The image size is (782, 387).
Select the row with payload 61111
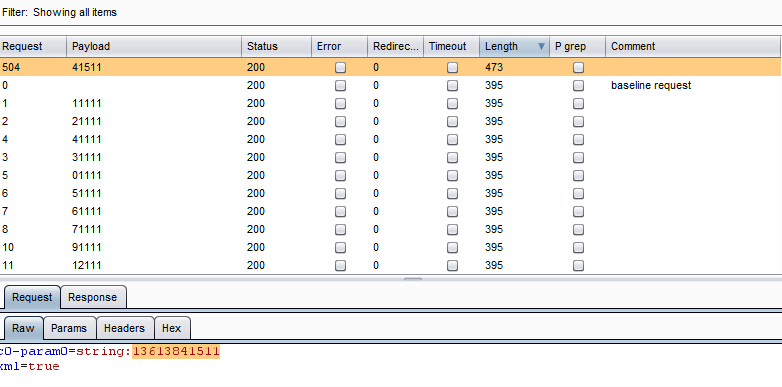pos(390,211)
